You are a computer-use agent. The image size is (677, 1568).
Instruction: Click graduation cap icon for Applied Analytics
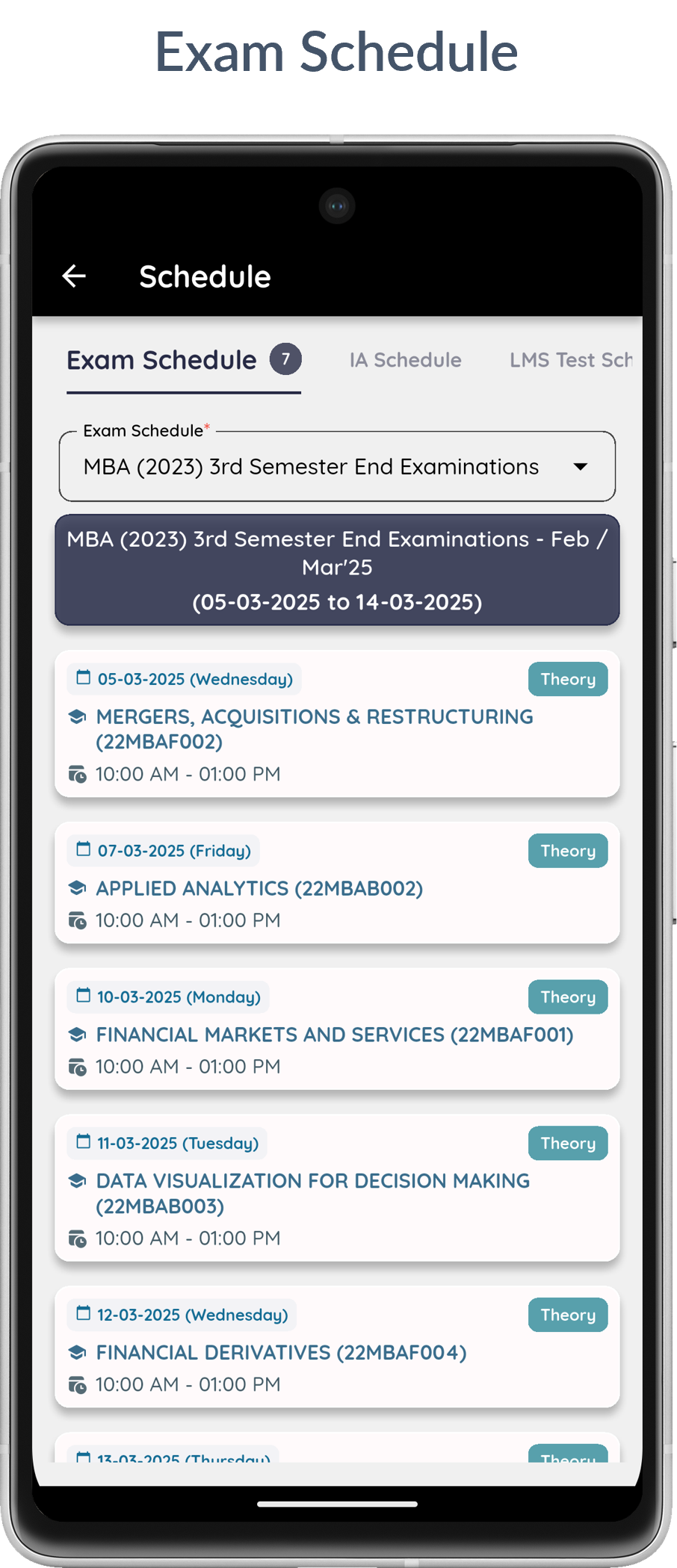77,887
